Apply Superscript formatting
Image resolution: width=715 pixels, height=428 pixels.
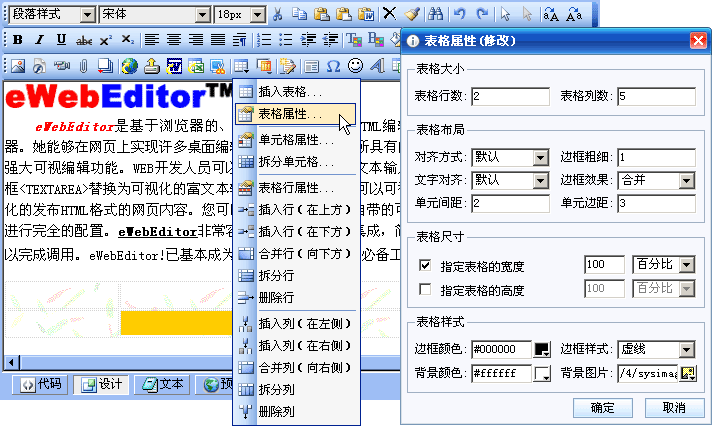pyautogui.click(x=106, y=40)
